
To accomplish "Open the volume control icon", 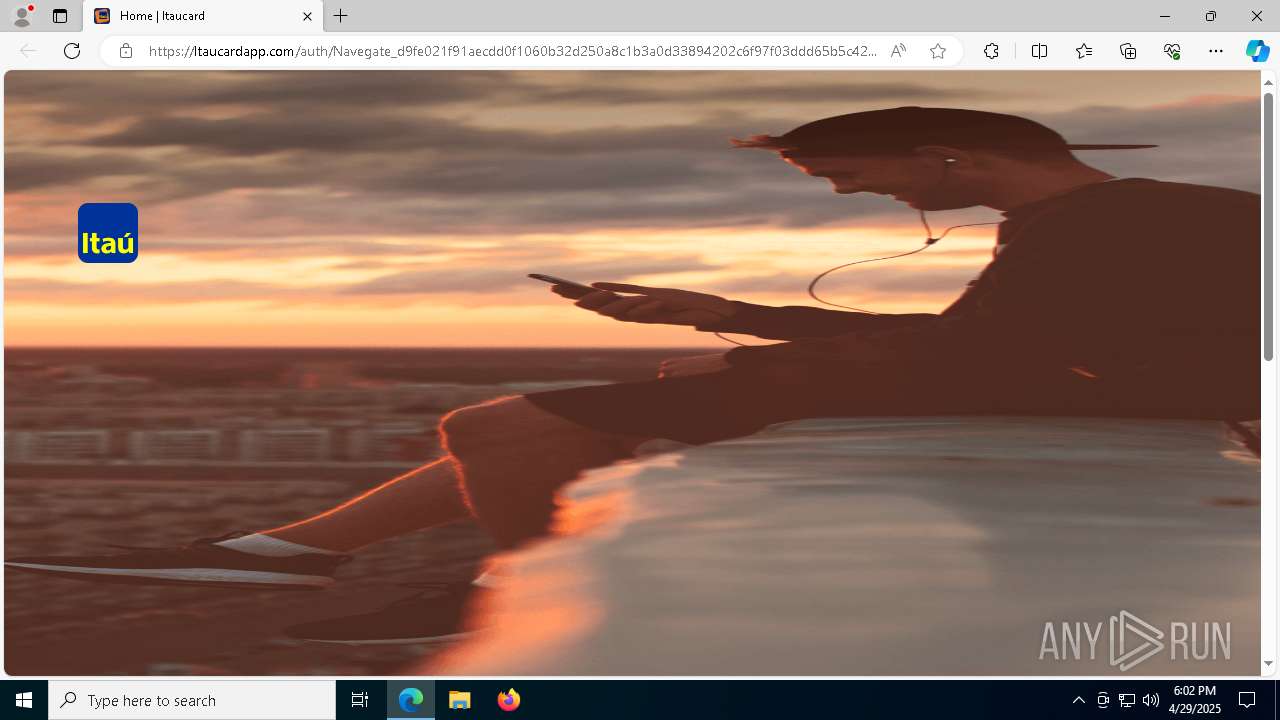I will 1151,700.
